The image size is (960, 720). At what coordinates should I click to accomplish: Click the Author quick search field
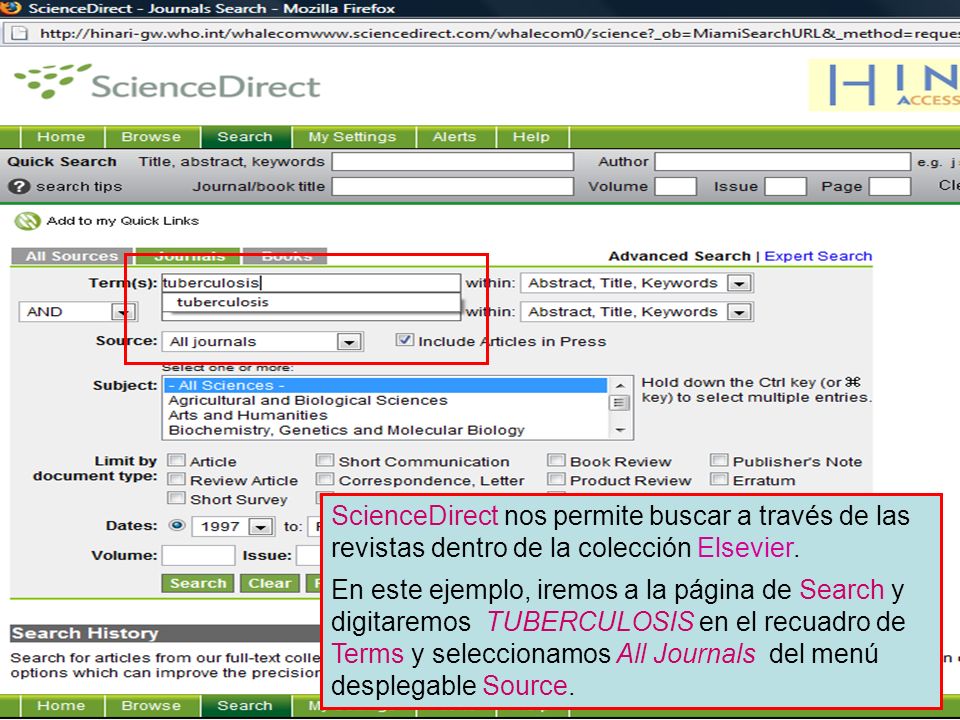(782, 162)
